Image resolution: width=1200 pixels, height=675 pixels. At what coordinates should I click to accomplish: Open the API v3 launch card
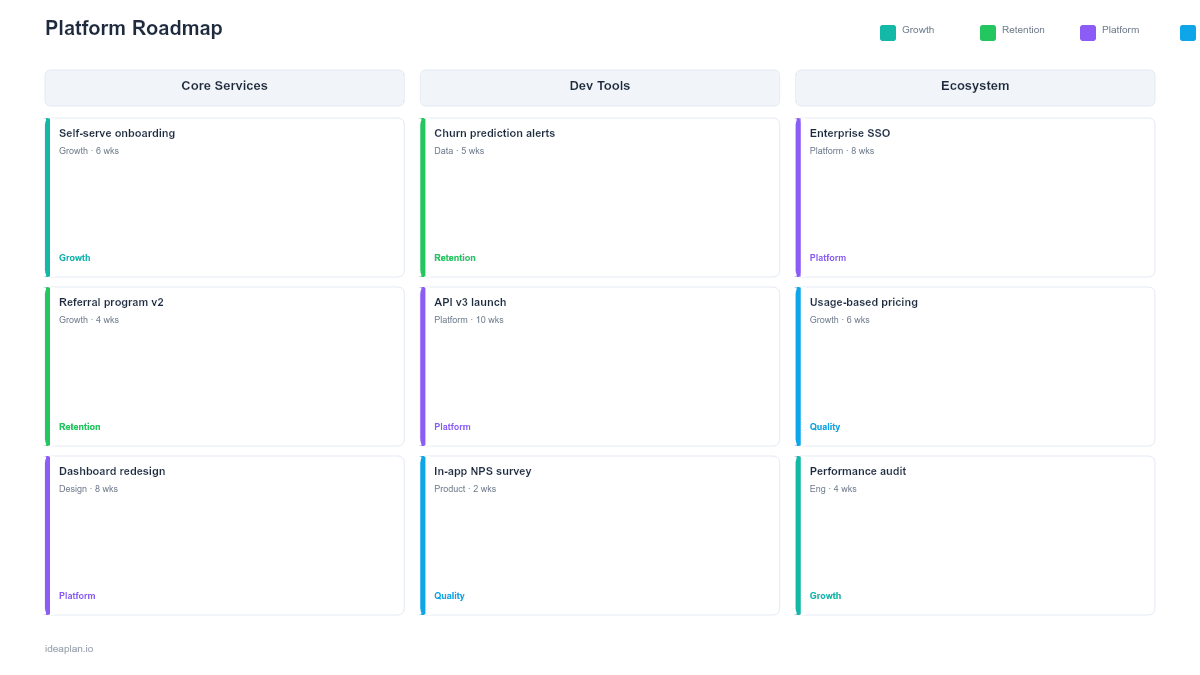[600, 365]
